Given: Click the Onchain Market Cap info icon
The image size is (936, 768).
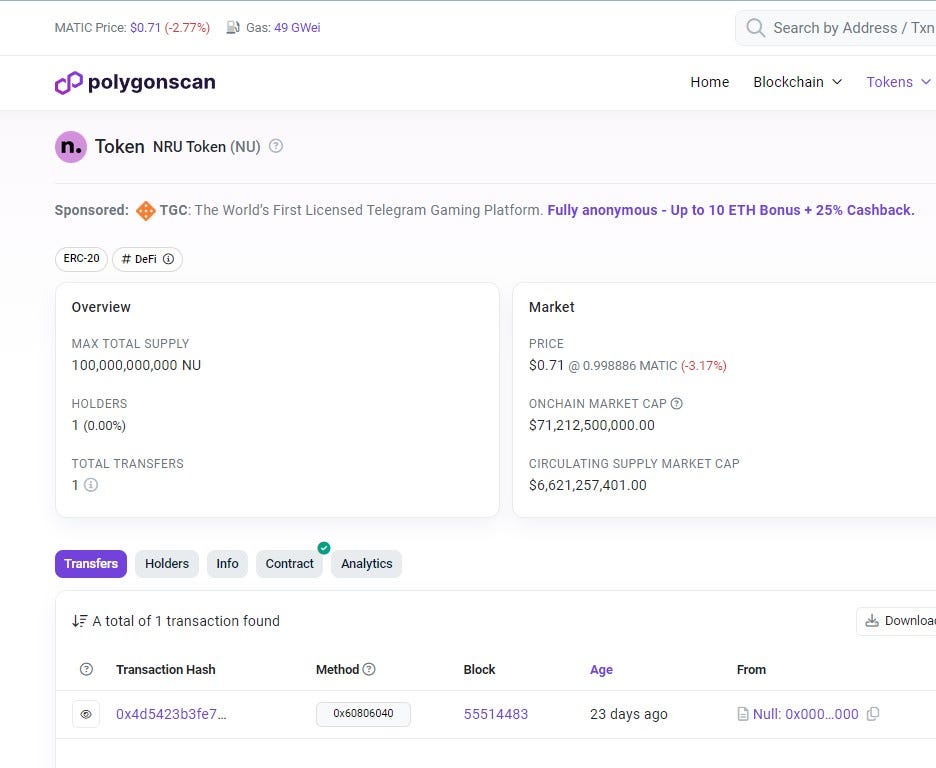Looking at the screenshot, I should point(677,403).
